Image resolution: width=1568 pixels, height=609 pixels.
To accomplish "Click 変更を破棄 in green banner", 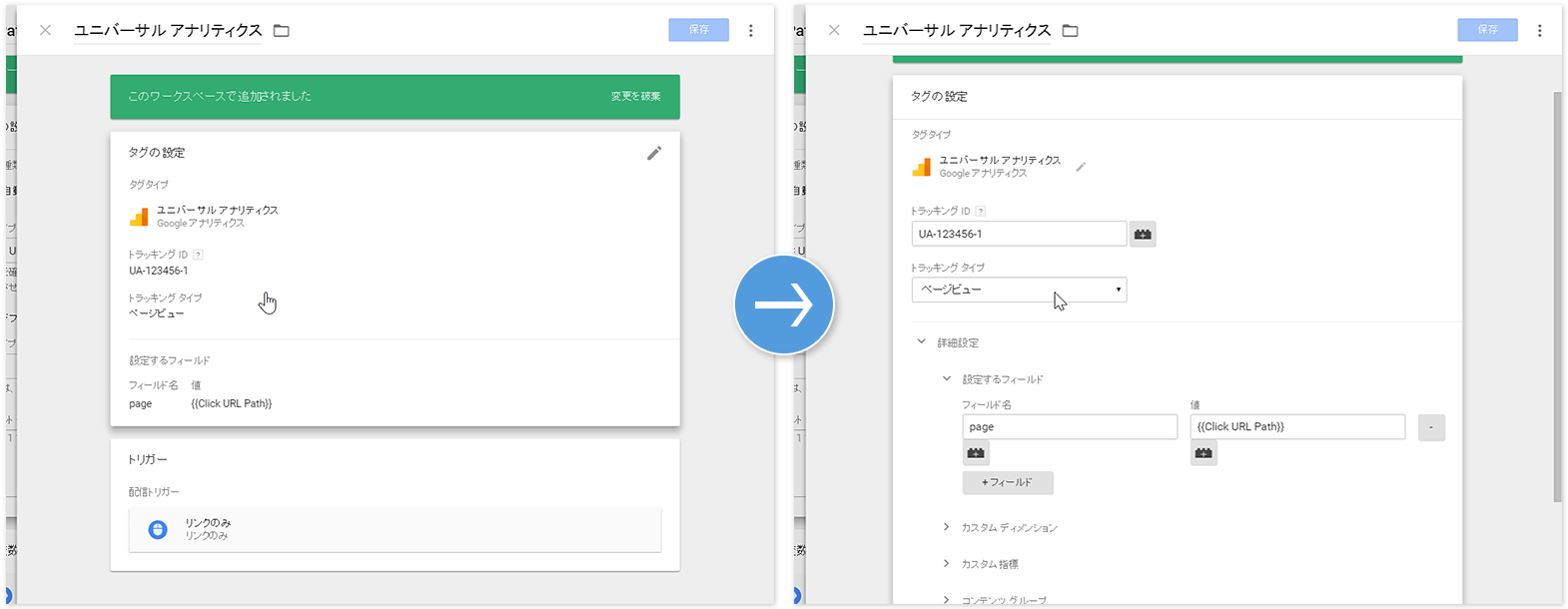I will (636, 97).
